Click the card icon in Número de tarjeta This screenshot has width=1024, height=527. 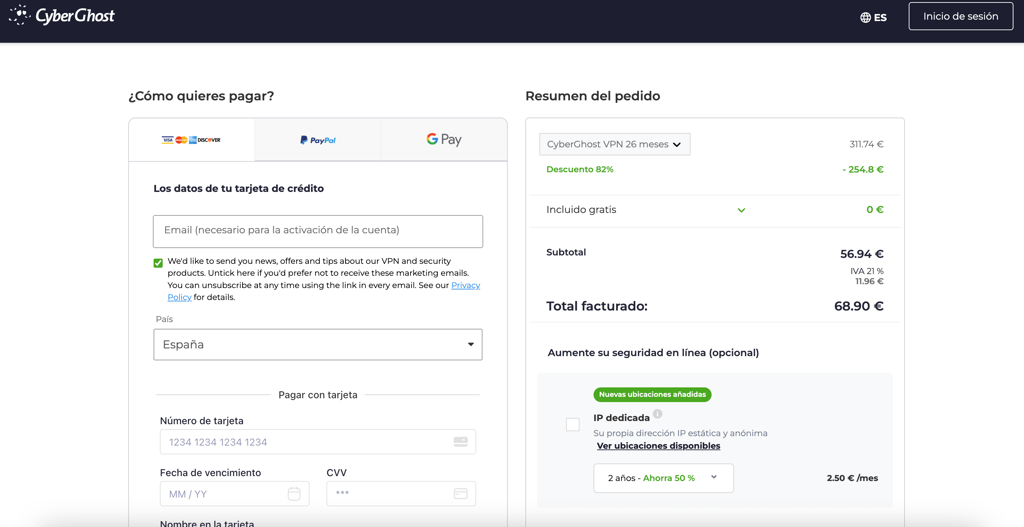[460, 442]
